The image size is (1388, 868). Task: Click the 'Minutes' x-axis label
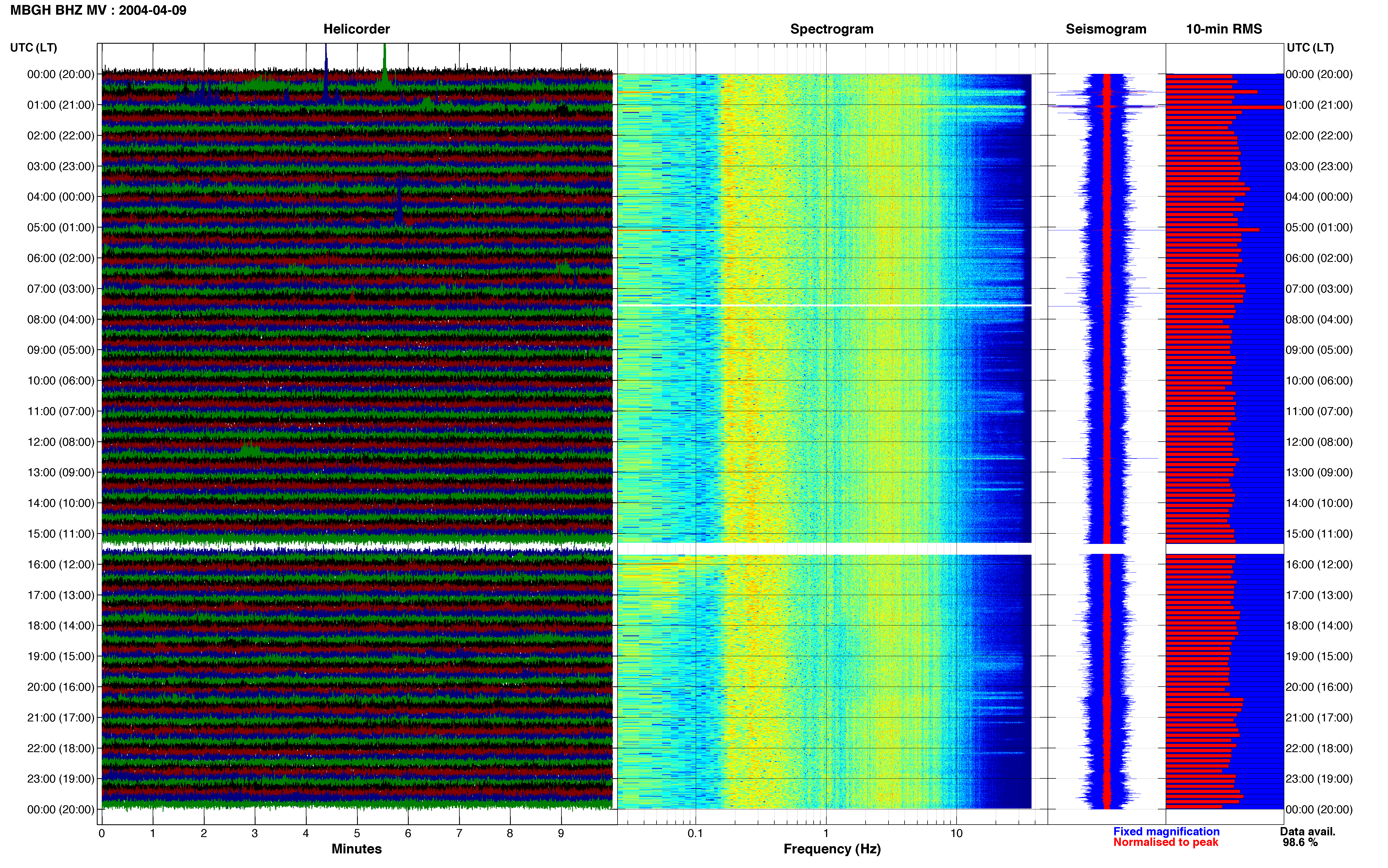click(x=356, y=849)
